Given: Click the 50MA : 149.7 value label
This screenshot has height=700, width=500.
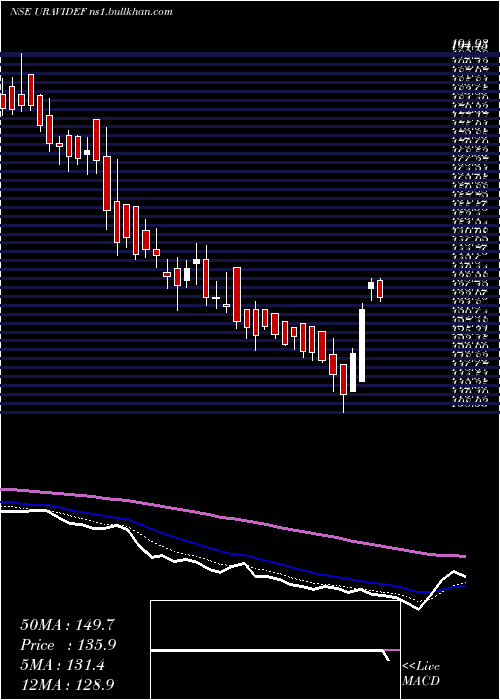Looking at the screenshot, I should pos(68,625).
